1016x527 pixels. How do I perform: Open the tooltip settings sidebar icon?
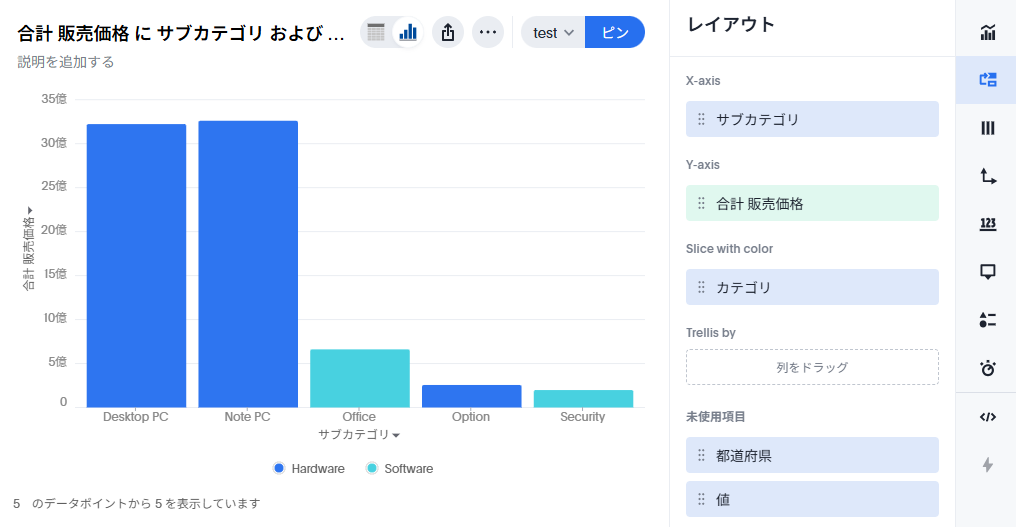(988, 271)
